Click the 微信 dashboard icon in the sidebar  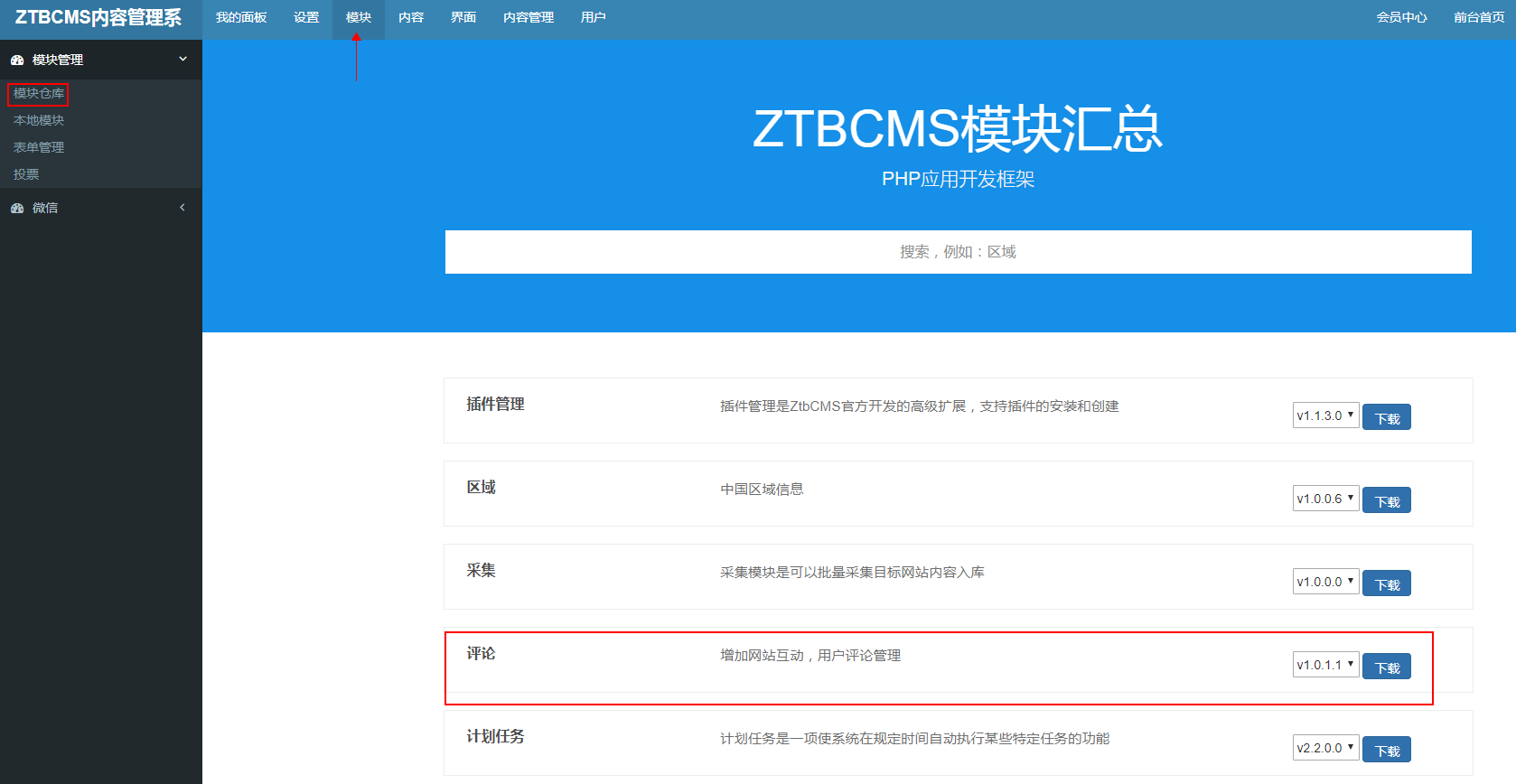tap(17, 208)
